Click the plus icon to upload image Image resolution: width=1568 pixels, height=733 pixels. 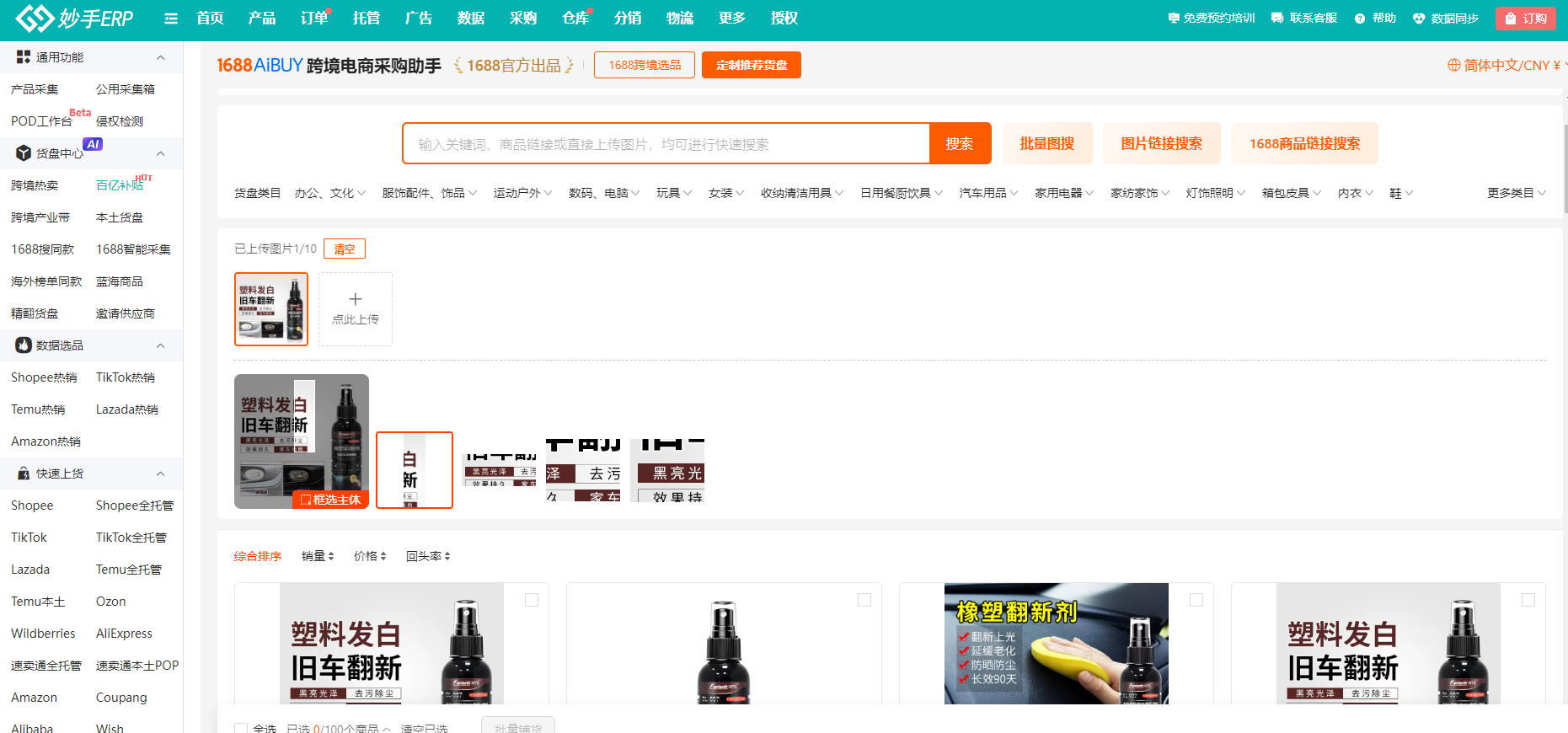coord(356,299)
